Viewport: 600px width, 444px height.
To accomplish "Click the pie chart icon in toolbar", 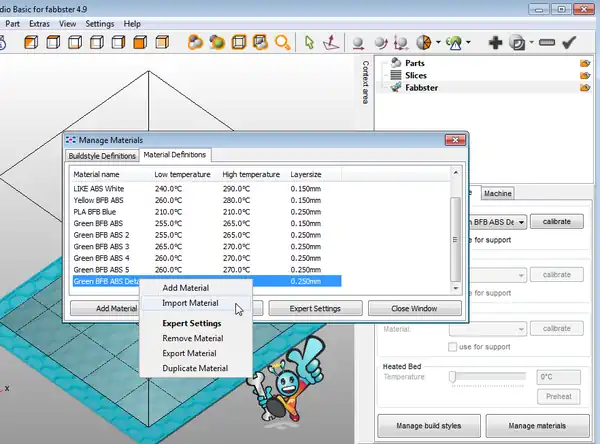I will click(x=424, y=43).
